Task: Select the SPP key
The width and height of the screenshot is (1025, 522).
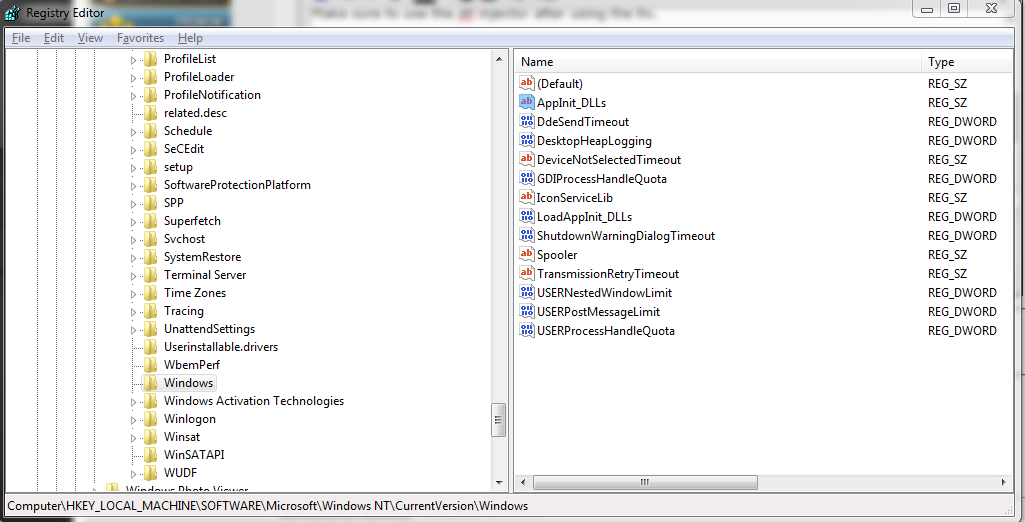Action: (174, 203)
